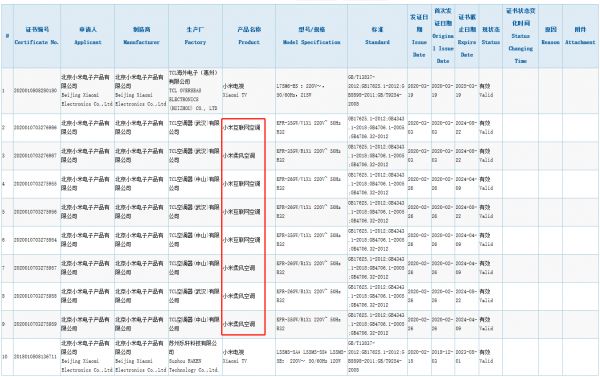The width and height of the screenshot is (600, 377).
Task: Click the issue date cell in row 5
Action: coord(419,212)
